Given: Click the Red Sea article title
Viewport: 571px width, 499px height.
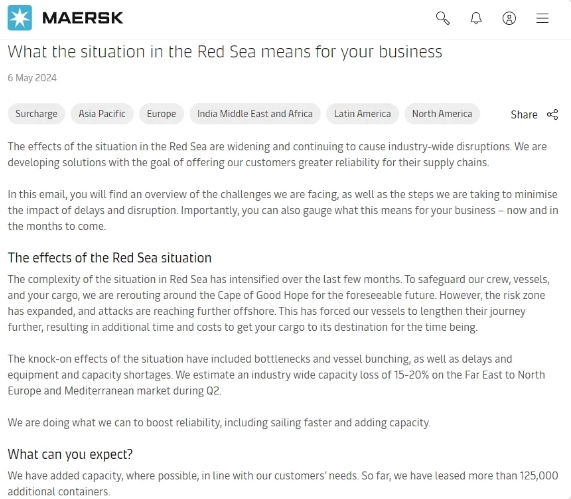Looking at the screenshot, I should point(225,52).
